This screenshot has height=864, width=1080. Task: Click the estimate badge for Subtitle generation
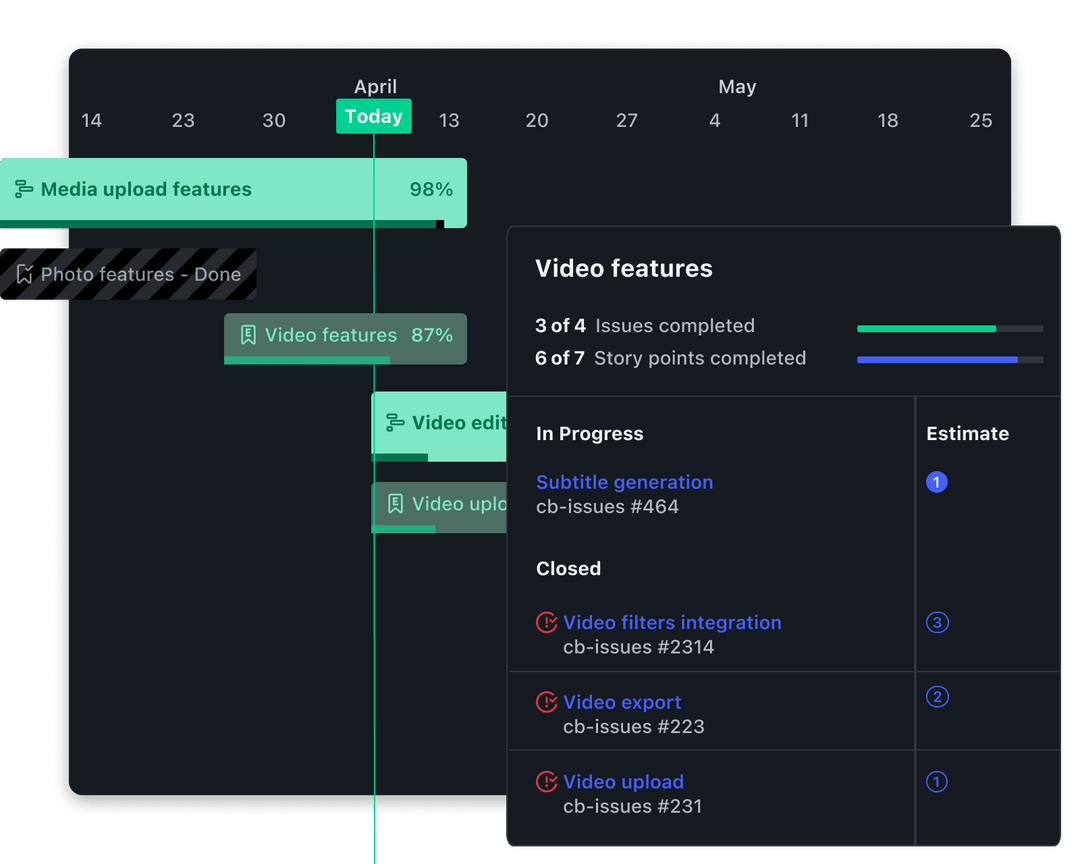click(x=937, y=482)
